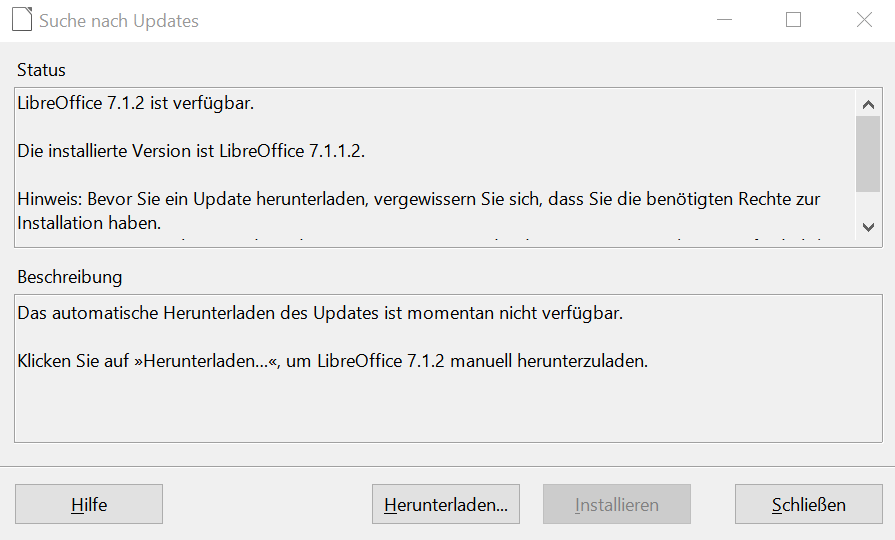This screenshot has height=540, width=895.
Task: Click the greyed-out Installieren button
Action: click(617, 504)
